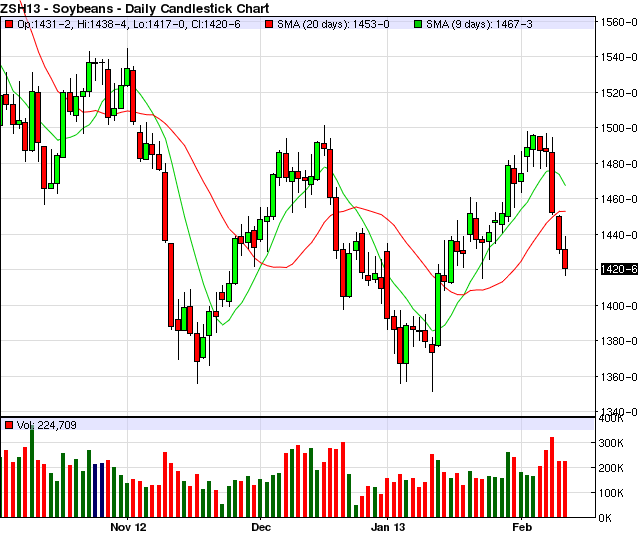Click the SMA (20 days): 1453-0 label
Screen dimensions: 640x536
click(x=333, y=24)
